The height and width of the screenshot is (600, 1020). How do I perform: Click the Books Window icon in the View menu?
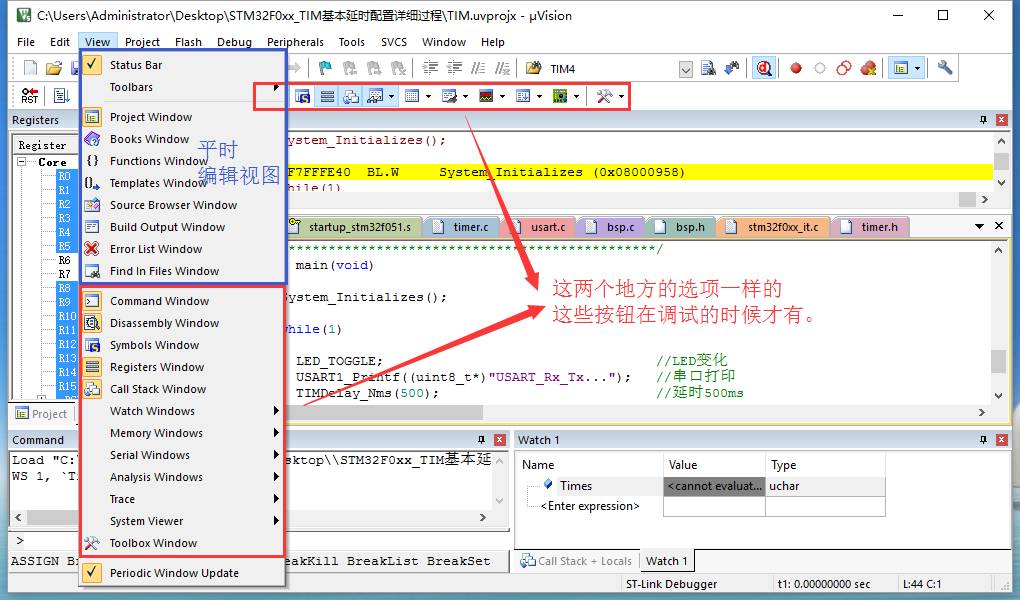click(x=92, y=139)
